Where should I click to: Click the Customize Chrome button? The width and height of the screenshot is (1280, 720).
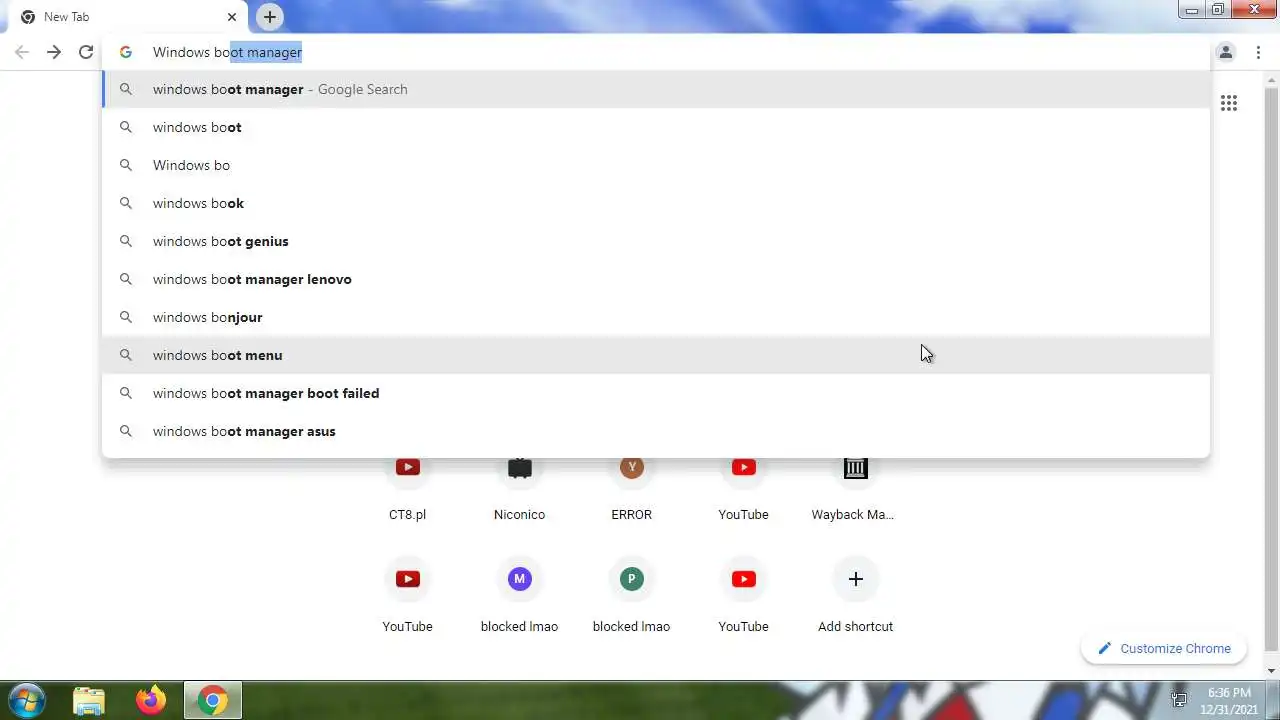[x=1164, y=648]
